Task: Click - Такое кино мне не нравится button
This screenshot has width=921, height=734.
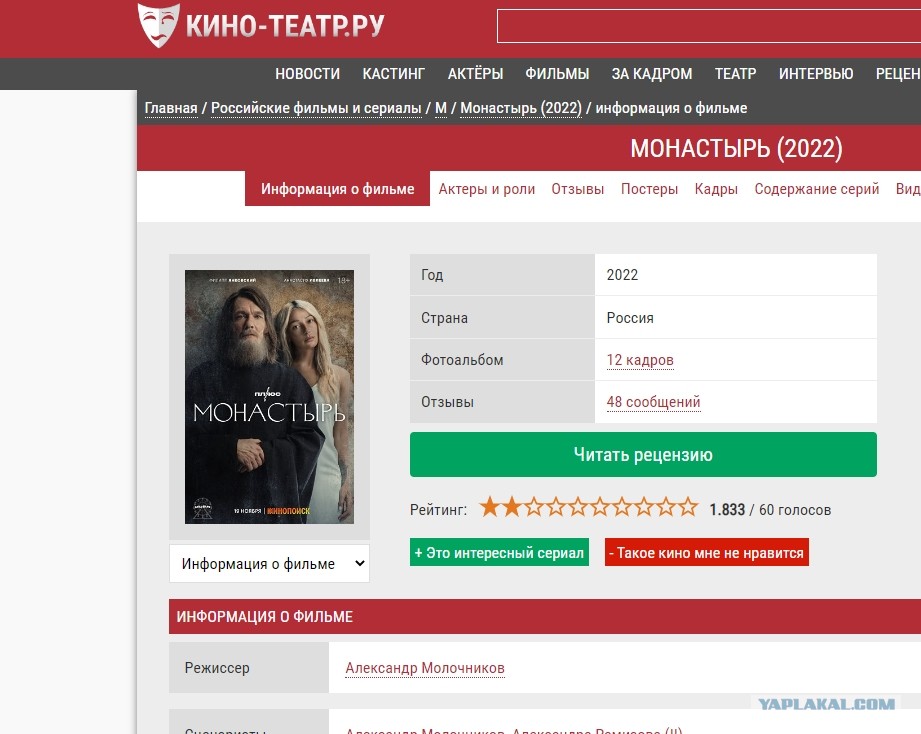Action: [707, 553]
